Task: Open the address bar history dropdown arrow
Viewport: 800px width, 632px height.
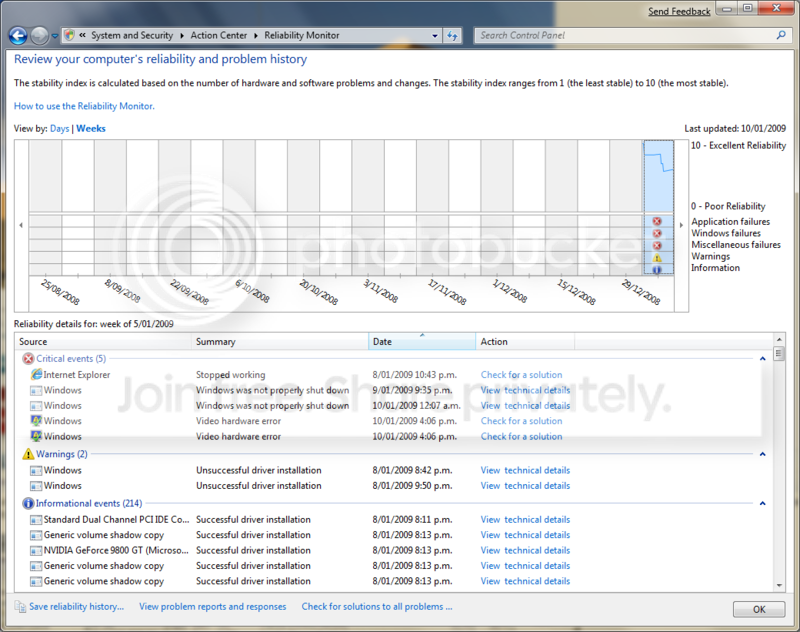Action: [435, 36]
